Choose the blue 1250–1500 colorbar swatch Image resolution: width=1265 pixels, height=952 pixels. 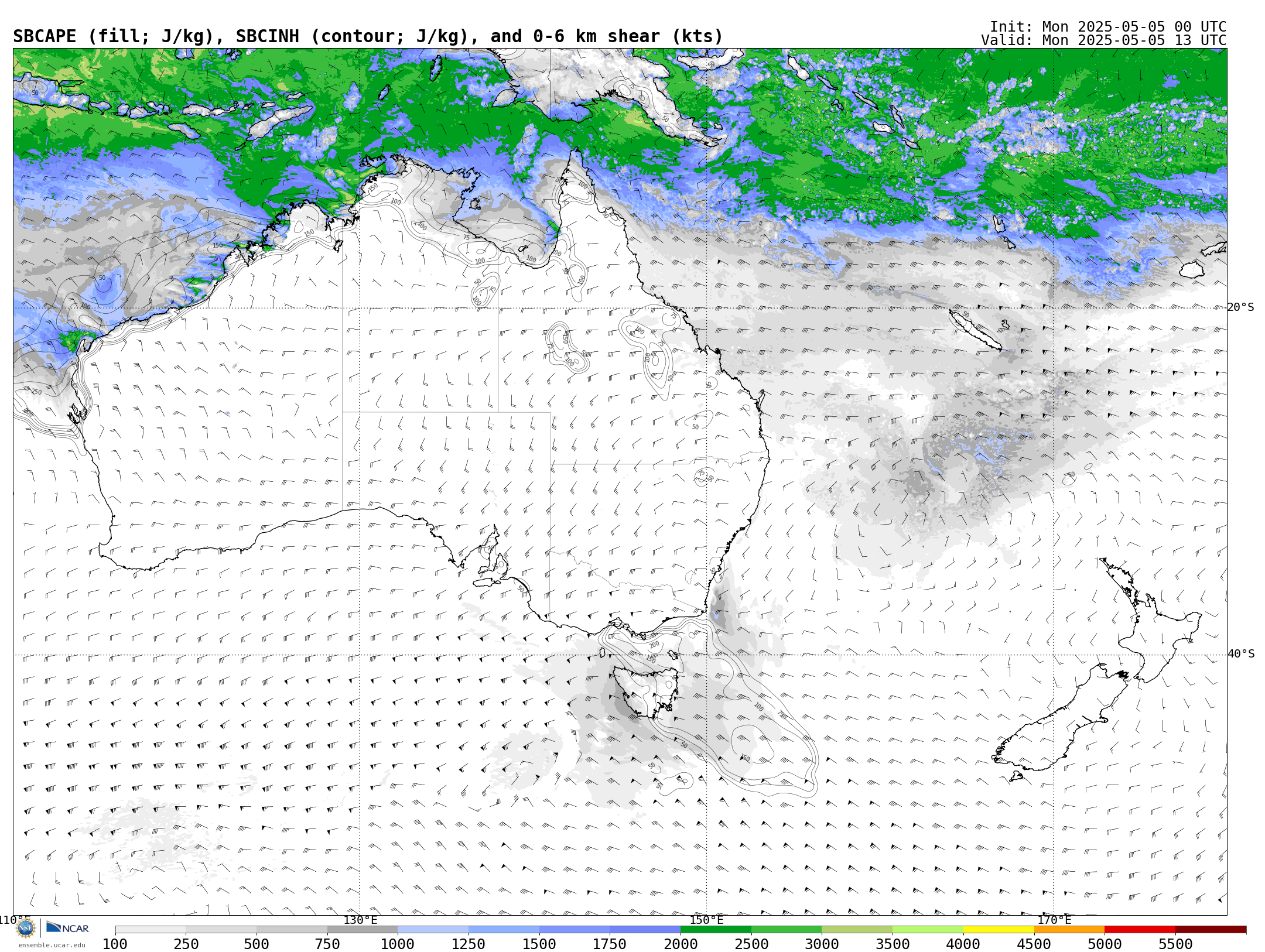coord(504,930)
